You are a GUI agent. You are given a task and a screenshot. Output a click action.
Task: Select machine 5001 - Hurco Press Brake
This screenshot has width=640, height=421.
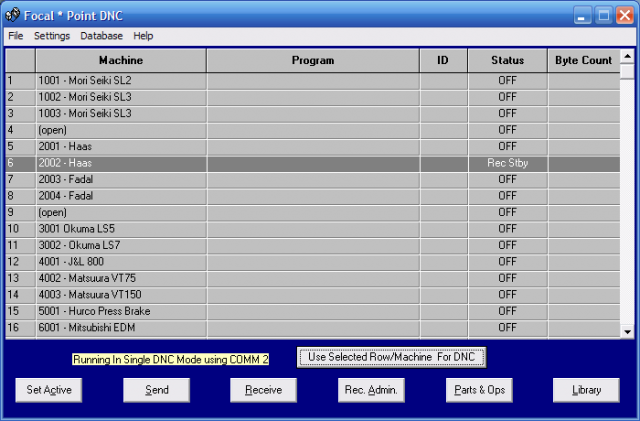pyautogui.click(x=121, y=311)
